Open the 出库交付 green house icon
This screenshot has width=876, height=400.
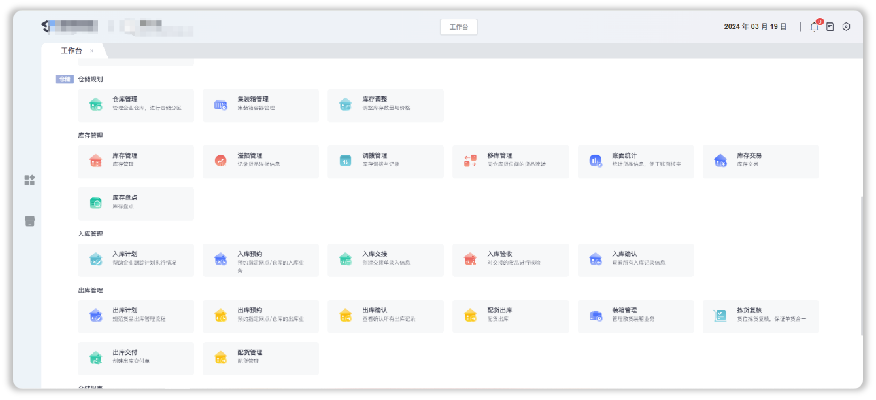95,357
